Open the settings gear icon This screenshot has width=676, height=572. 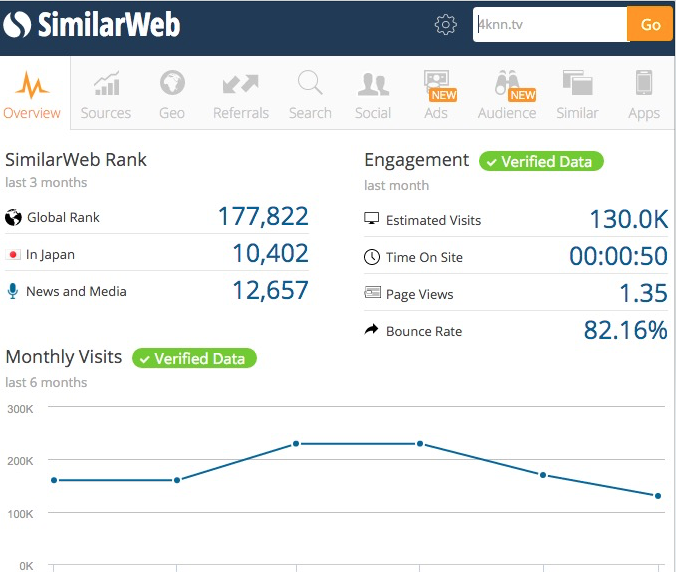tap(445, 25)
